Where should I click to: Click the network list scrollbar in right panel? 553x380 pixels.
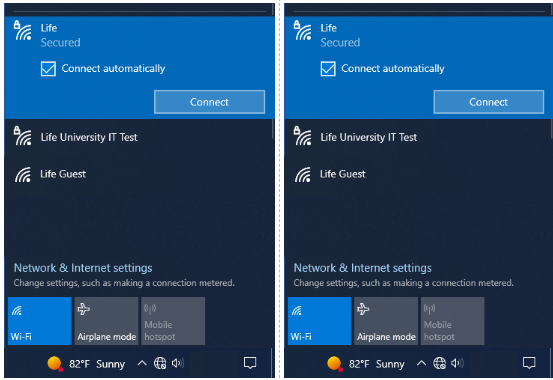[x=551, y=129]
